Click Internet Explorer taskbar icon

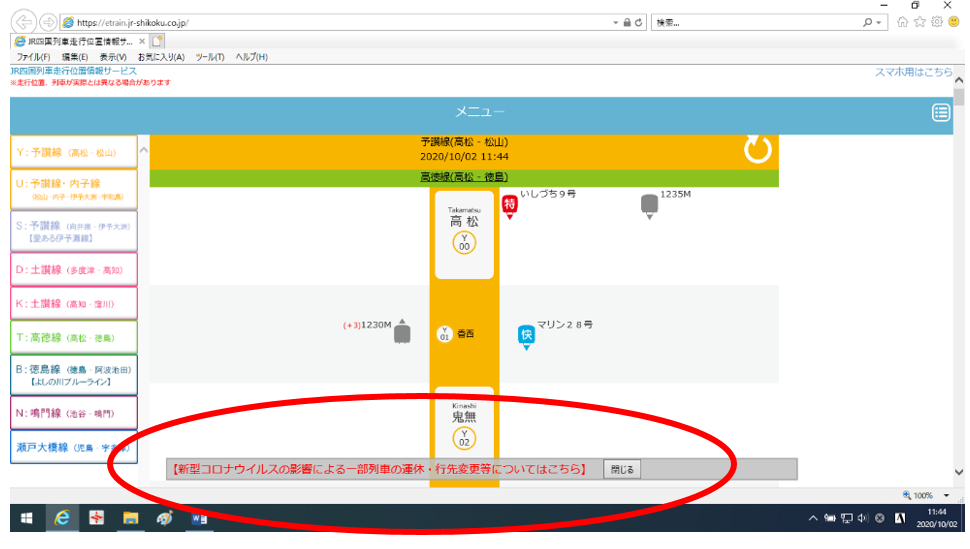point(62,518)
